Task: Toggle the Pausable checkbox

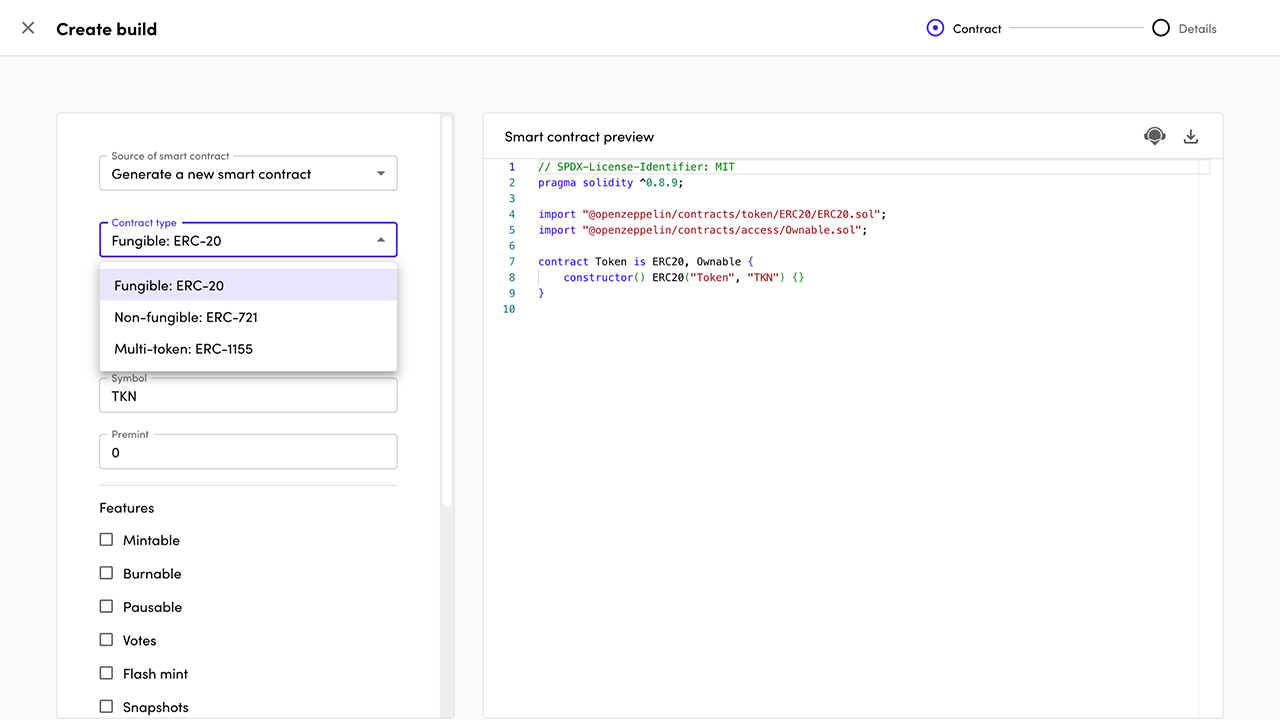Action: 107,607
